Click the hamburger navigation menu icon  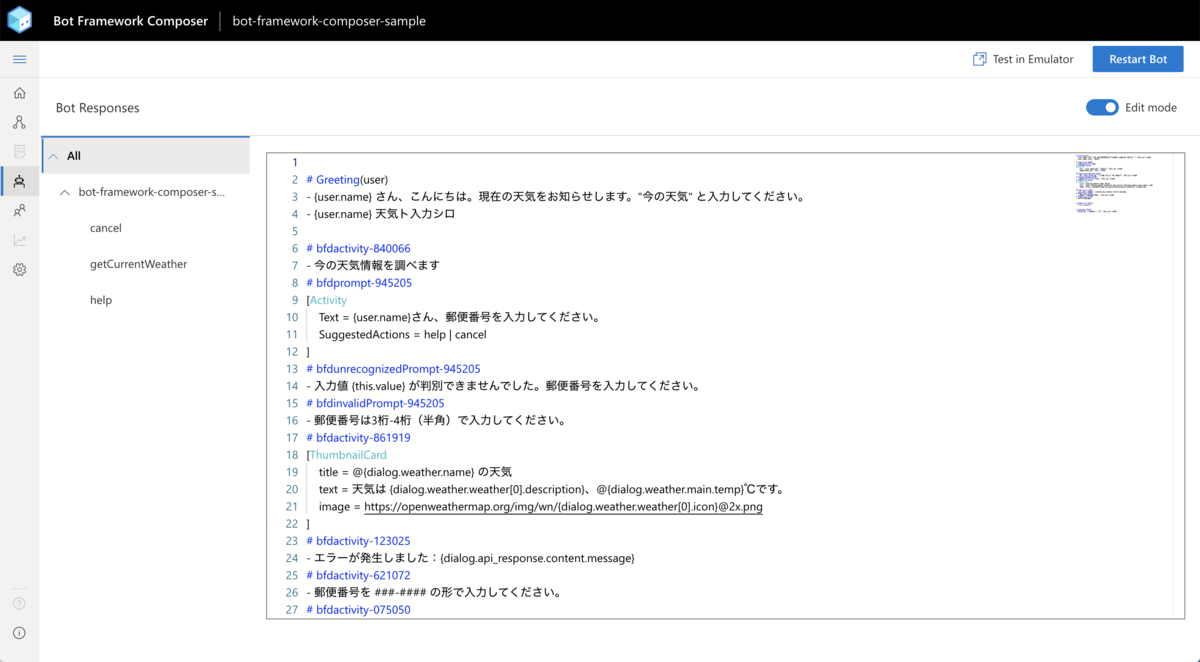tap(19, 58)
